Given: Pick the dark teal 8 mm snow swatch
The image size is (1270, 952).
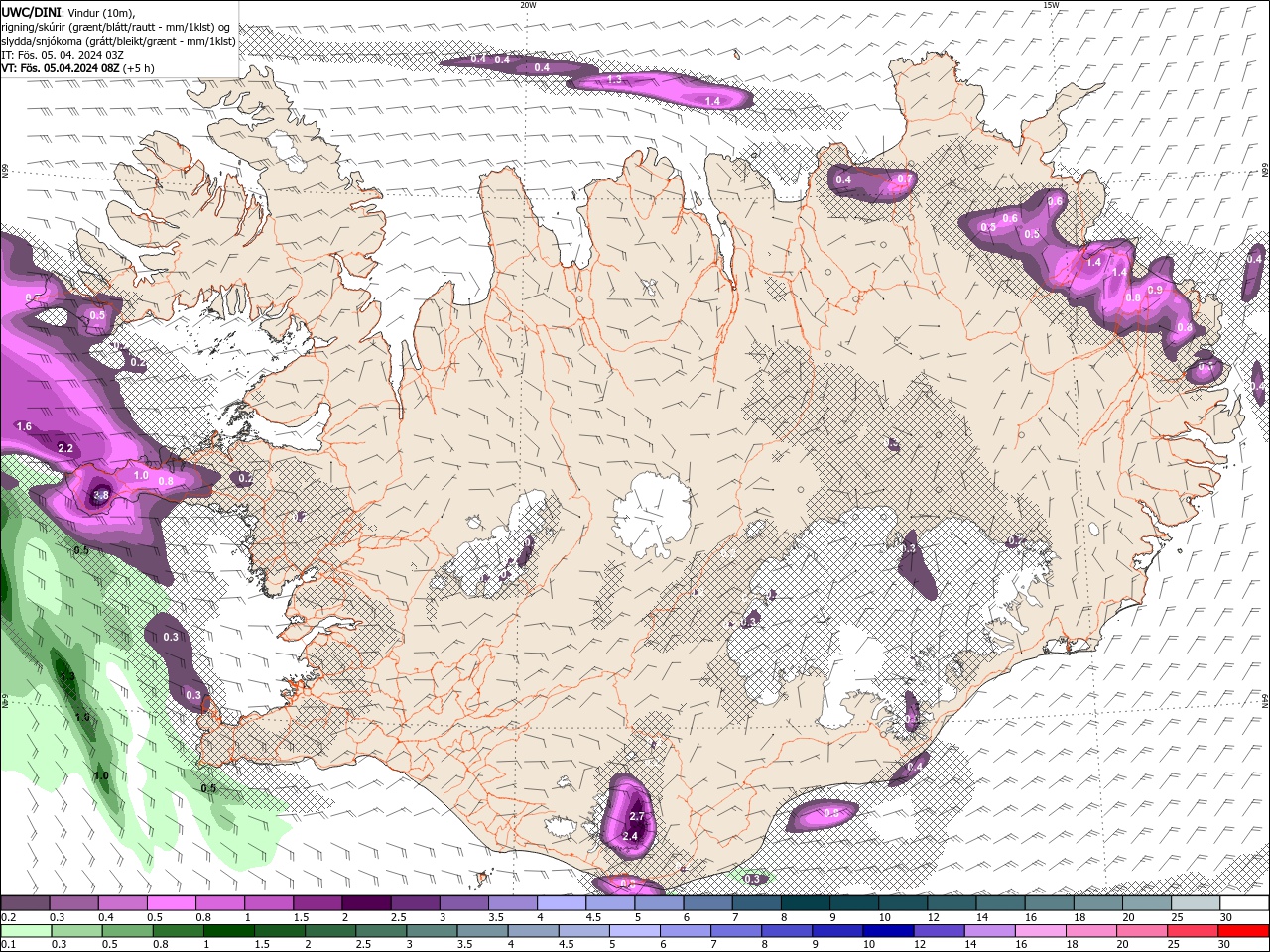Looking at the screenshot, I should (x=805, y=903).
